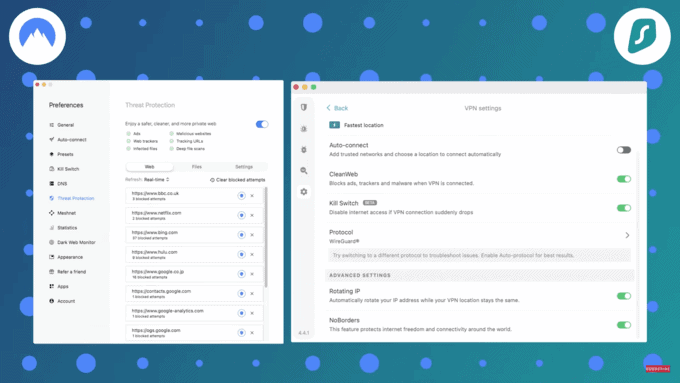Click the 4.4.1 version number in Surfshark
The height and width of the screenshot is (383, 680).
[x=304, y=333]
